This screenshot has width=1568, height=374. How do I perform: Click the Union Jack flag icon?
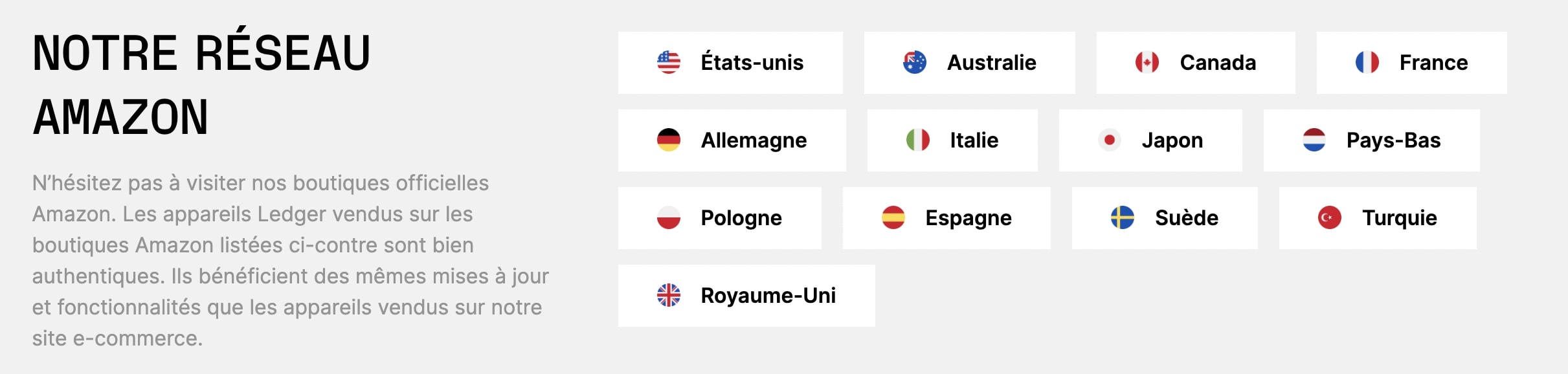click(668, 296)
